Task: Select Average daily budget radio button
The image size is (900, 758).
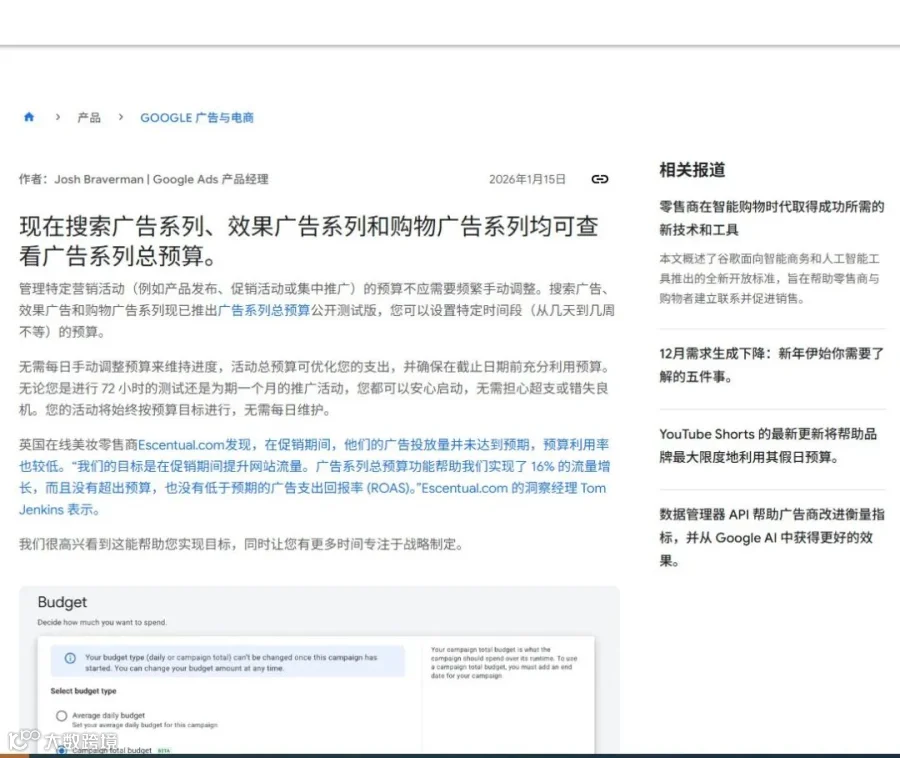Action: coord(61,716)
